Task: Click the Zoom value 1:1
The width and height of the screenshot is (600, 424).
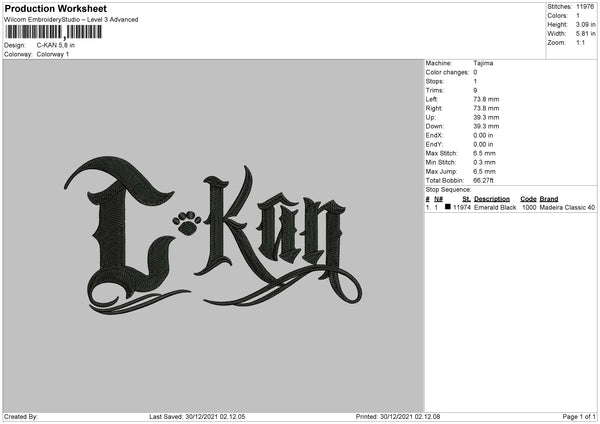Action: (x=580, y=42)
